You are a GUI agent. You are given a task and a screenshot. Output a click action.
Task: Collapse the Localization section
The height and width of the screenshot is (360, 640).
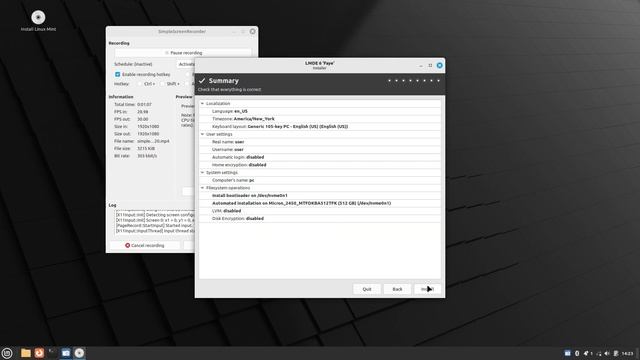pyautogui.click(x=202, y=104)
